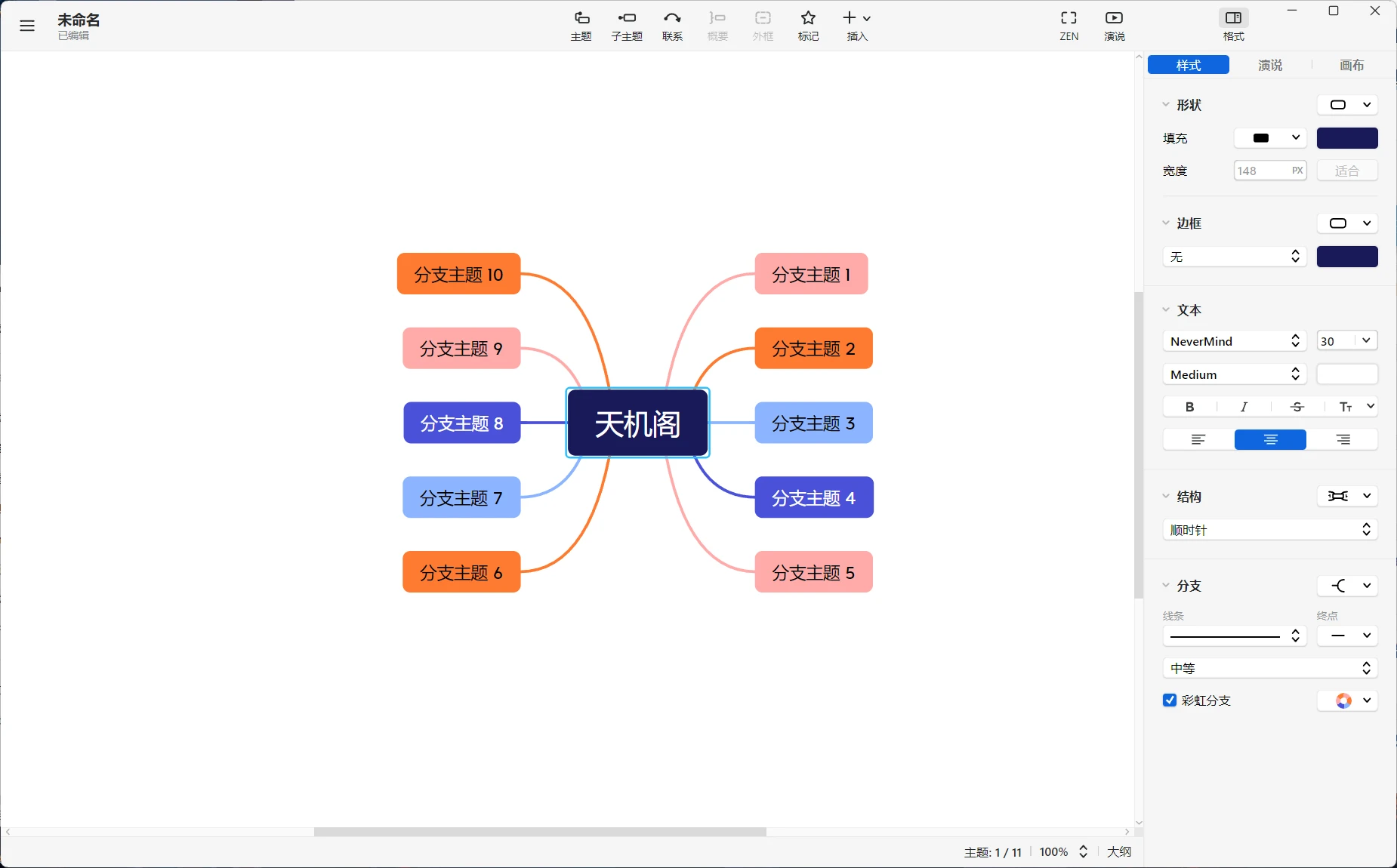Viewport: 1397px width, 868px height.
Task: Open the rainbow color scheme dropdown
Action: pyautogui.click(x=1348, y=700)
